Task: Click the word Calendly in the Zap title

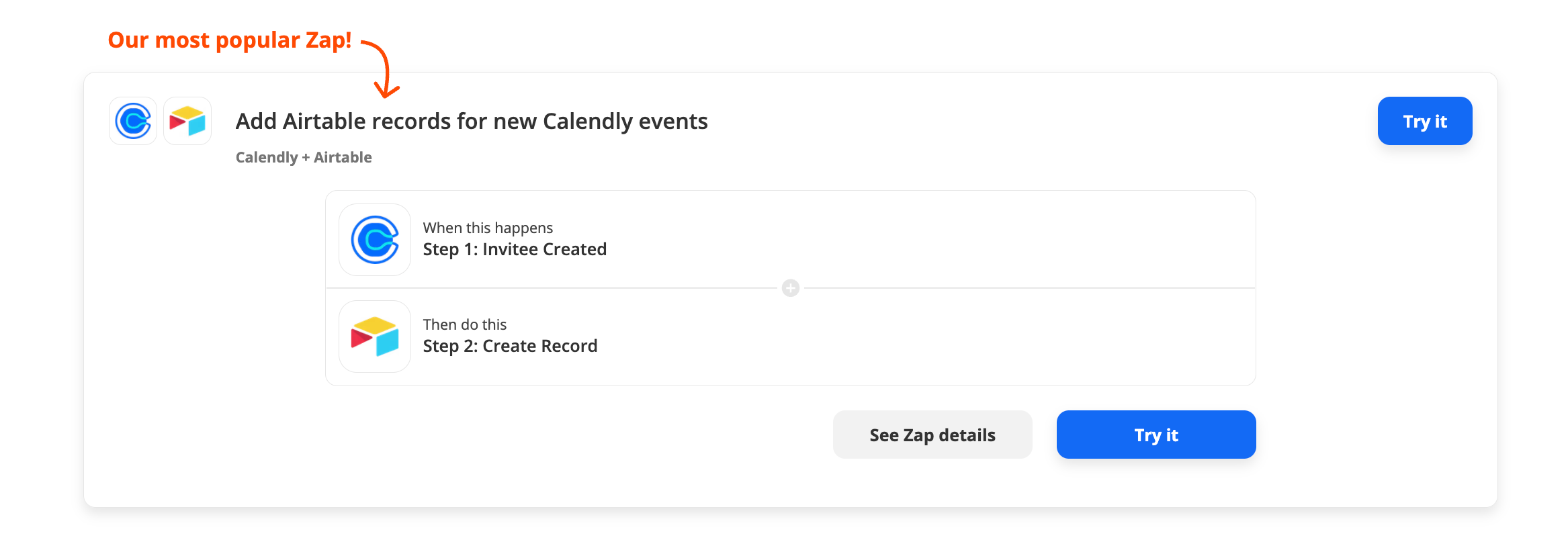Action: tap(587, 122)
